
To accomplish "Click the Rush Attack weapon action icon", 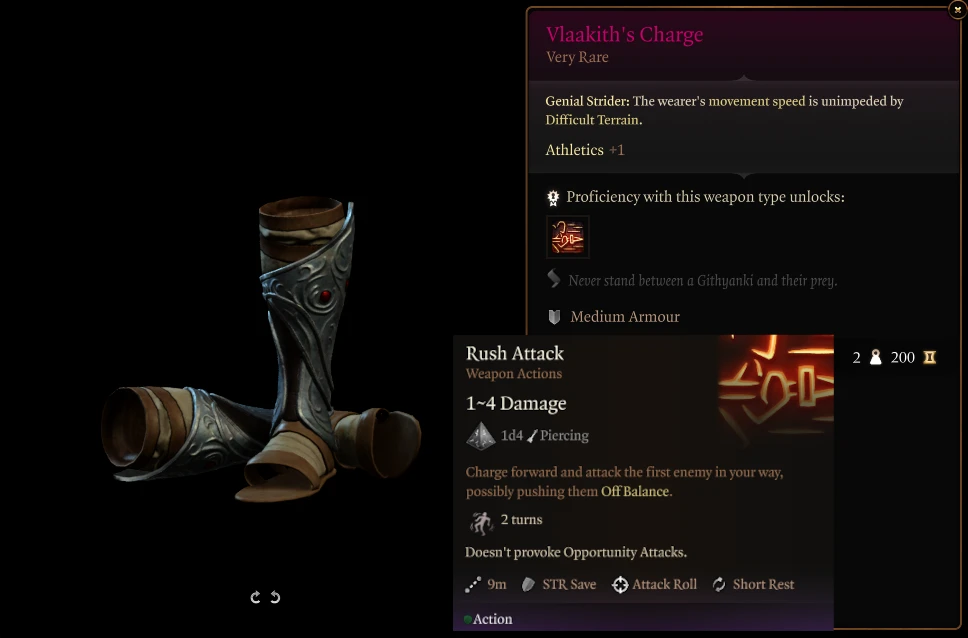I will tap(568, 237).
